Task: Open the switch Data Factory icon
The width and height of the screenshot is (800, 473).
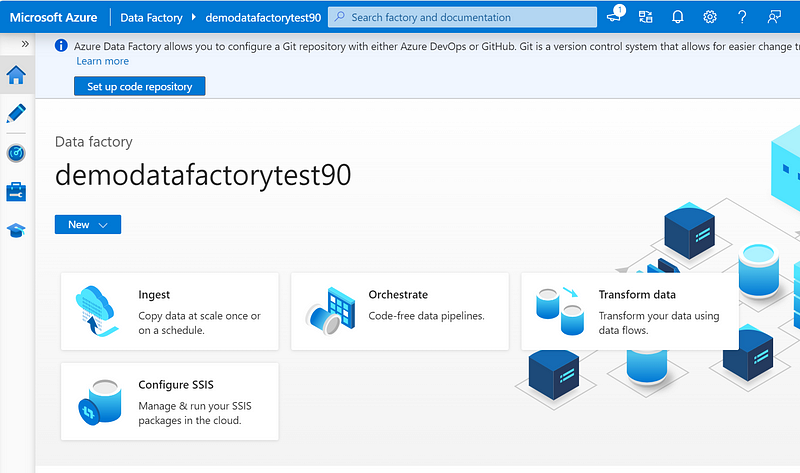Action: [x=645, y=17]
